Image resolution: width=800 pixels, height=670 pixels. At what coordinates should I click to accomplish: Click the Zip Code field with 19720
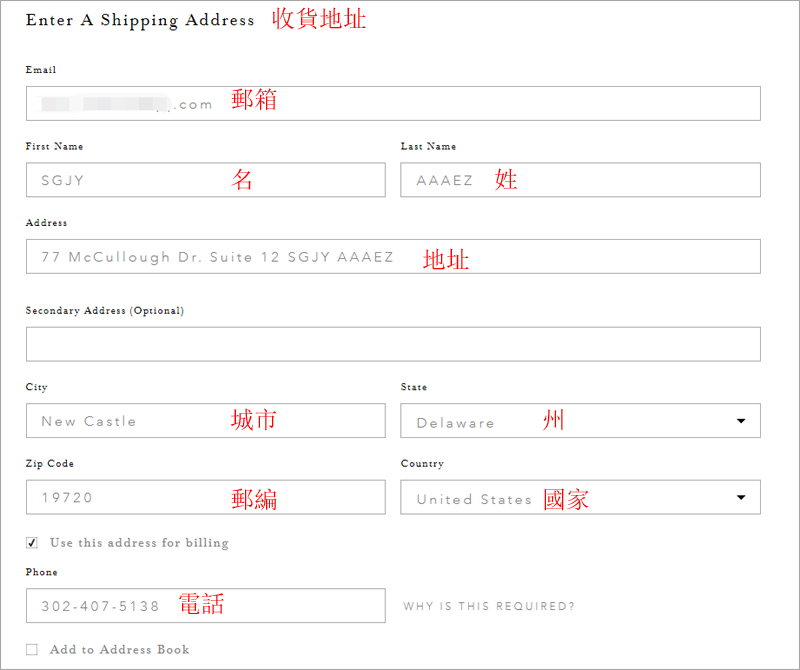tap(206, 497)
